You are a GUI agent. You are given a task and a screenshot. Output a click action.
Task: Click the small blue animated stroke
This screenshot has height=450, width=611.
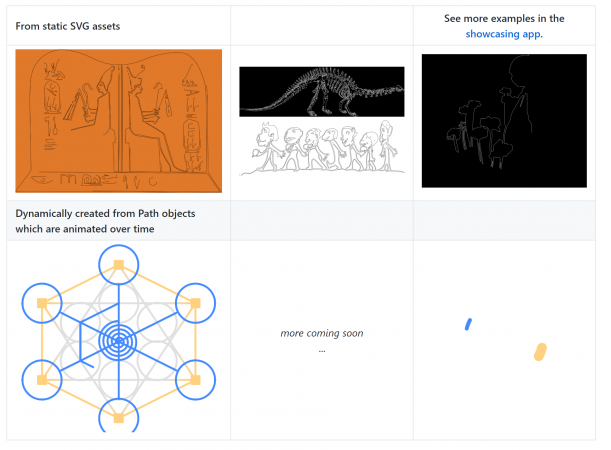point(468,324)
